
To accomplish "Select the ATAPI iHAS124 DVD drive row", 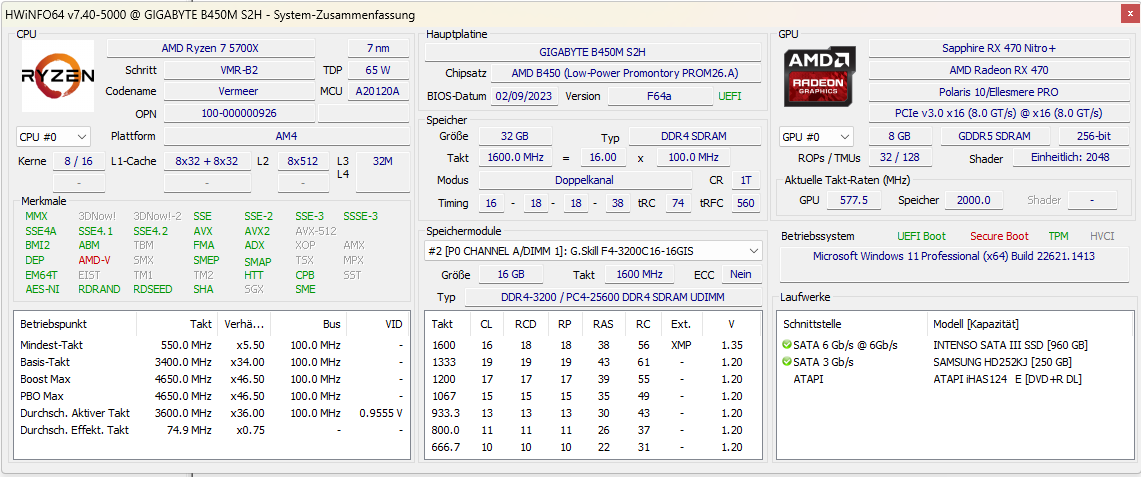I will click(956, 379).
